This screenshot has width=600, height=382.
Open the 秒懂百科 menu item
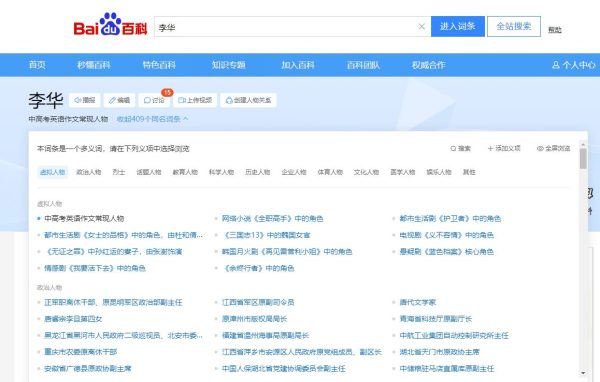pyautogui.click(x=94, y=65)
